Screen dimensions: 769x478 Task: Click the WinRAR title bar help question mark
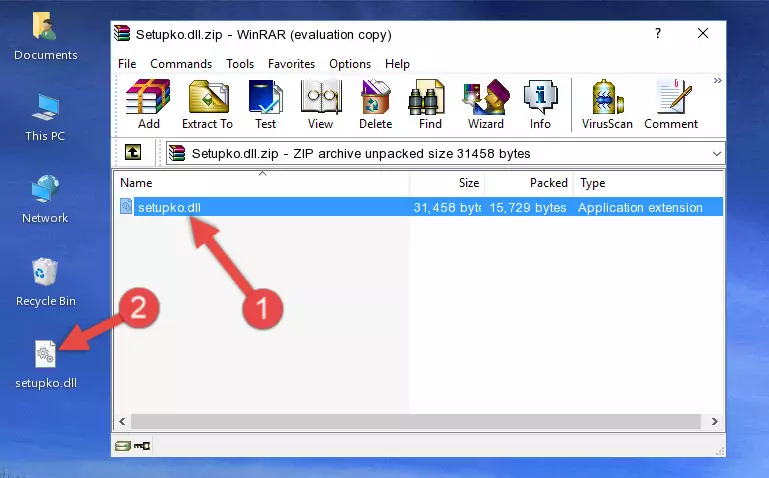658,34
